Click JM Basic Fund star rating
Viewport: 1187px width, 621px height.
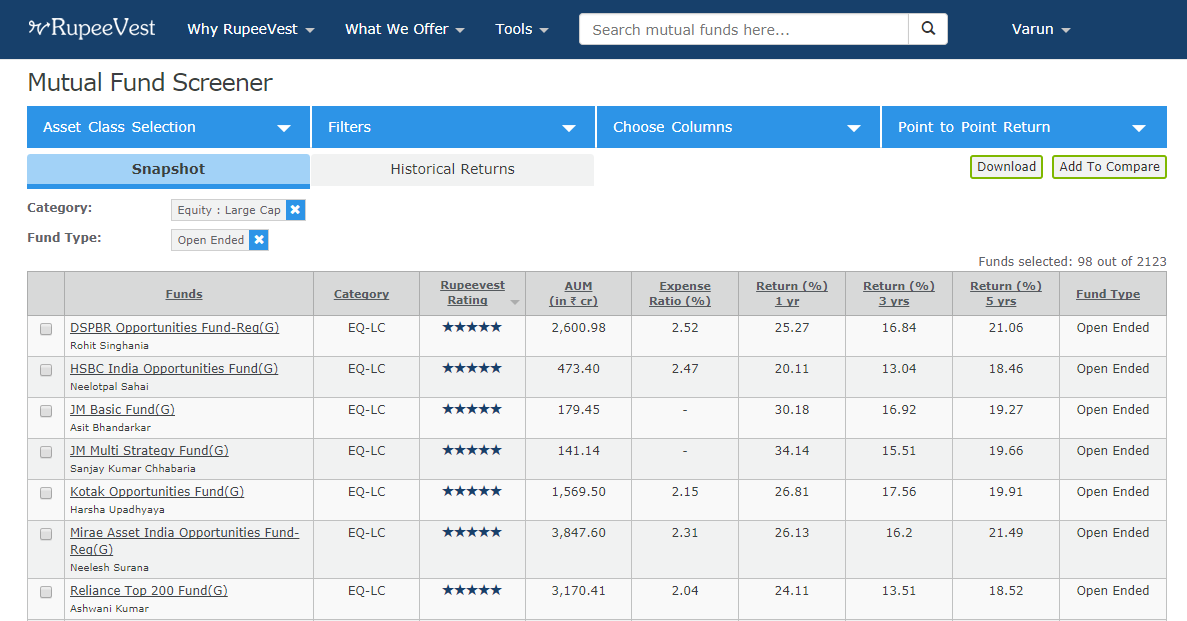(472, 409)
